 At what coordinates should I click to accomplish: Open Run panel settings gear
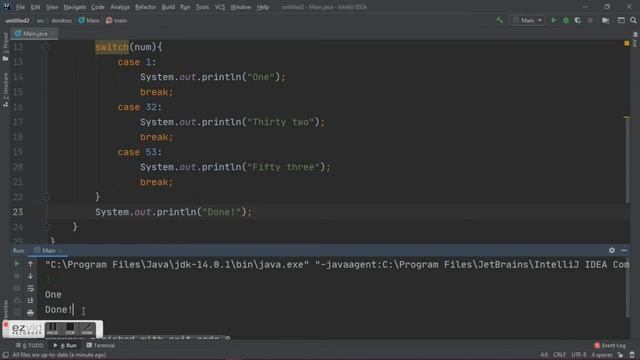(x=611, y=250)
